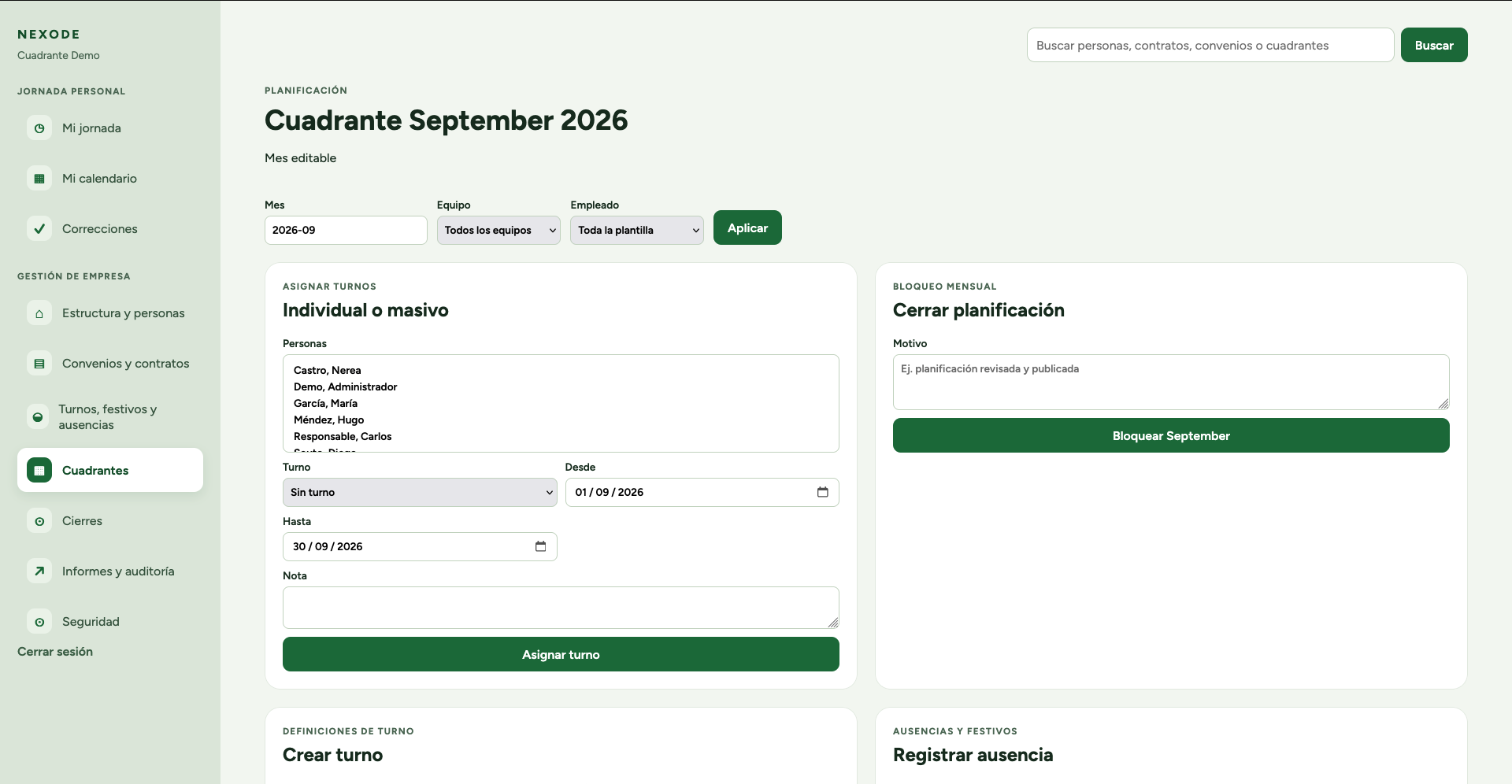The width and height of the screenshot is (1512, 784).
Task: Click the Nota textarea resize handle
Action: click(832, 622)
